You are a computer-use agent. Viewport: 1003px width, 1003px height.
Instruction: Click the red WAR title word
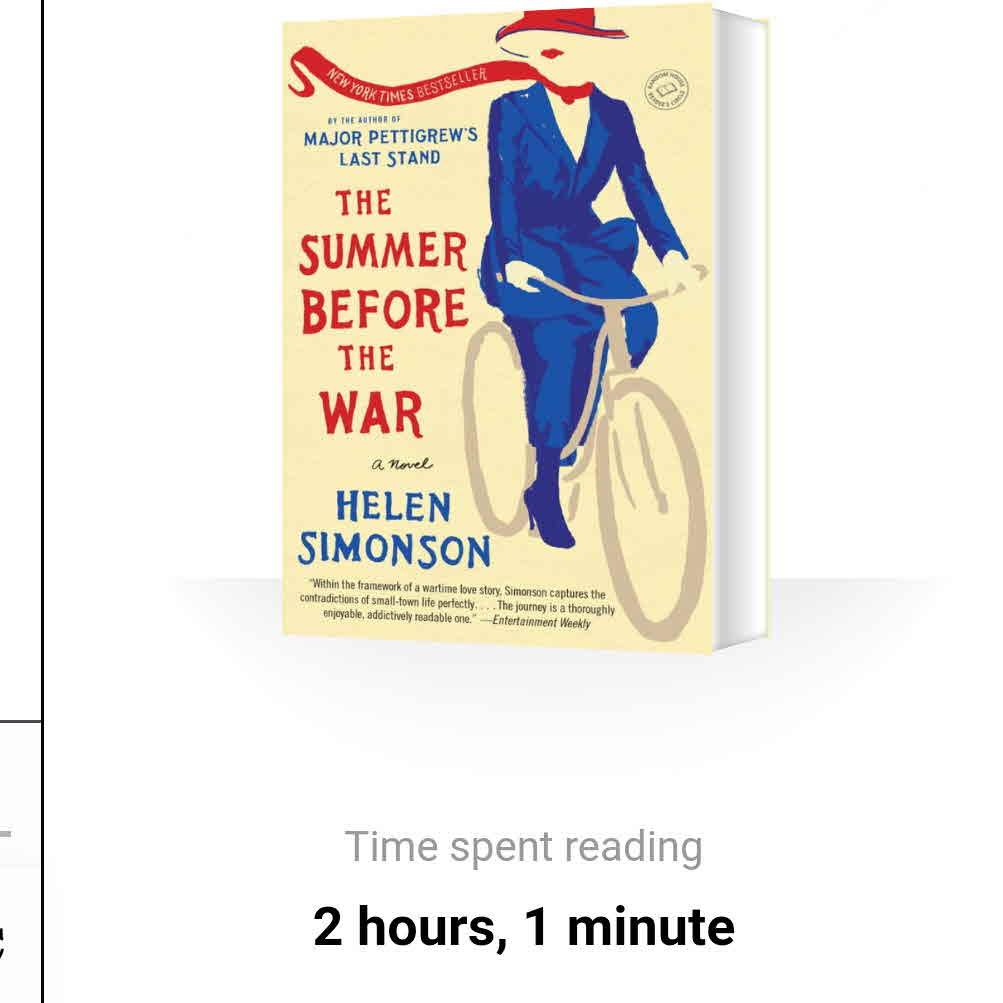click(x=371, y=413)
